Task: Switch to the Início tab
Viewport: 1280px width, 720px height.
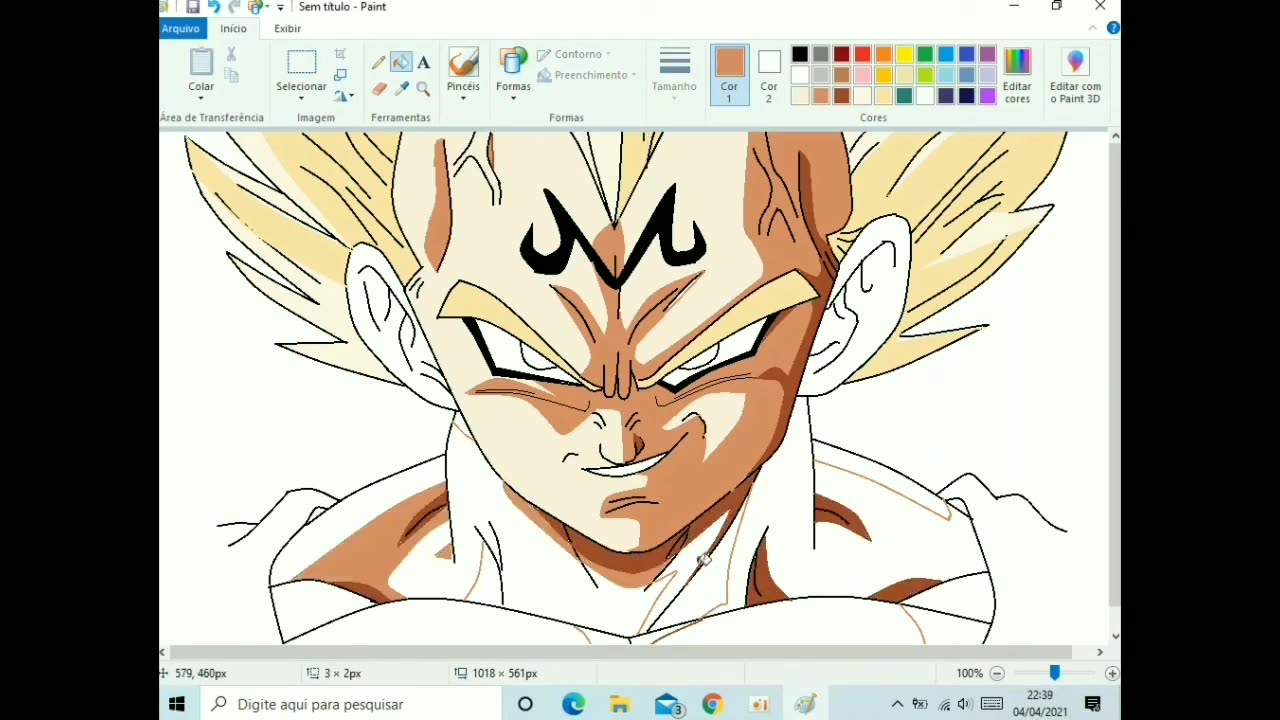Action: click(233, 28)
